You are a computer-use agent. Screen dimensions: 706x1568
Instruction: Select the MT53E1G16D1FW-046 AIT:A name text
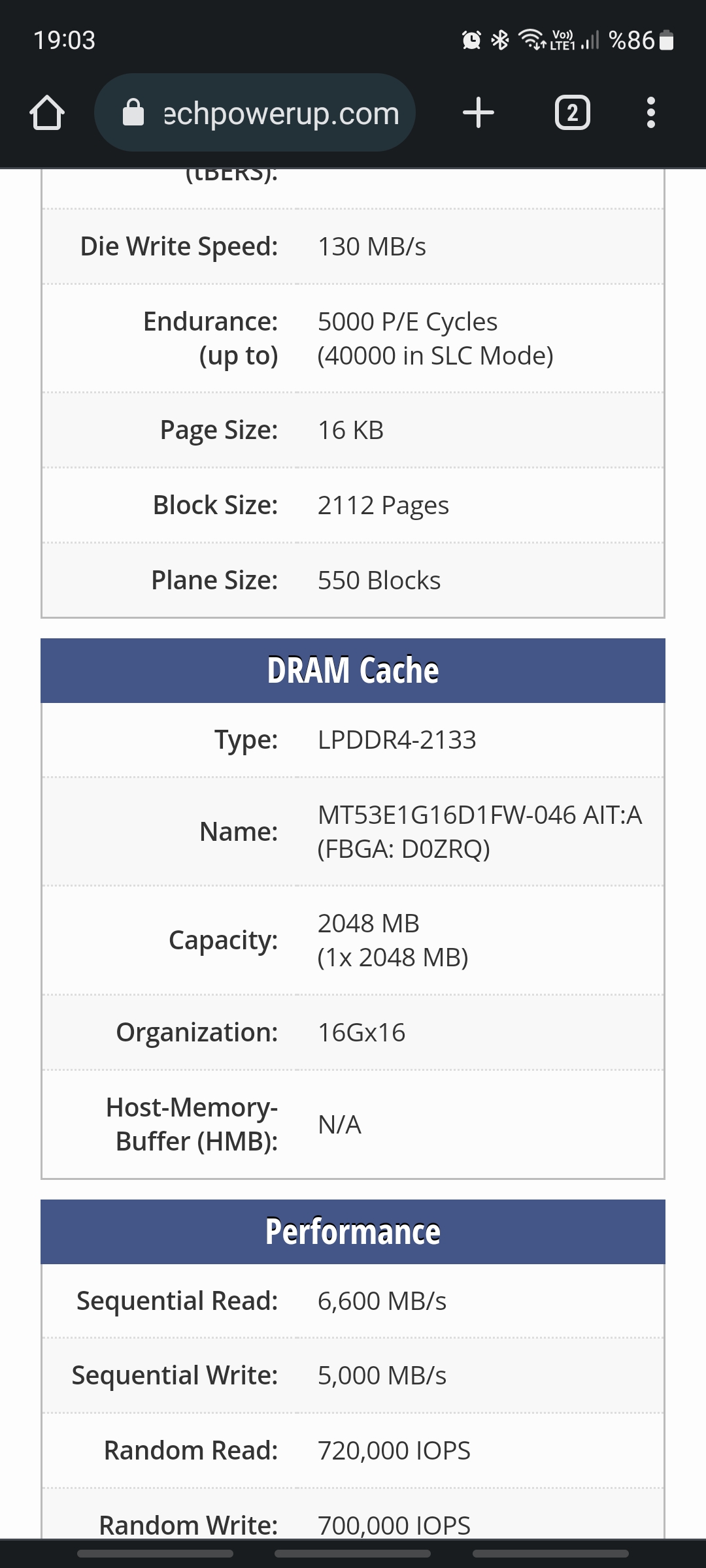point(480,815)
